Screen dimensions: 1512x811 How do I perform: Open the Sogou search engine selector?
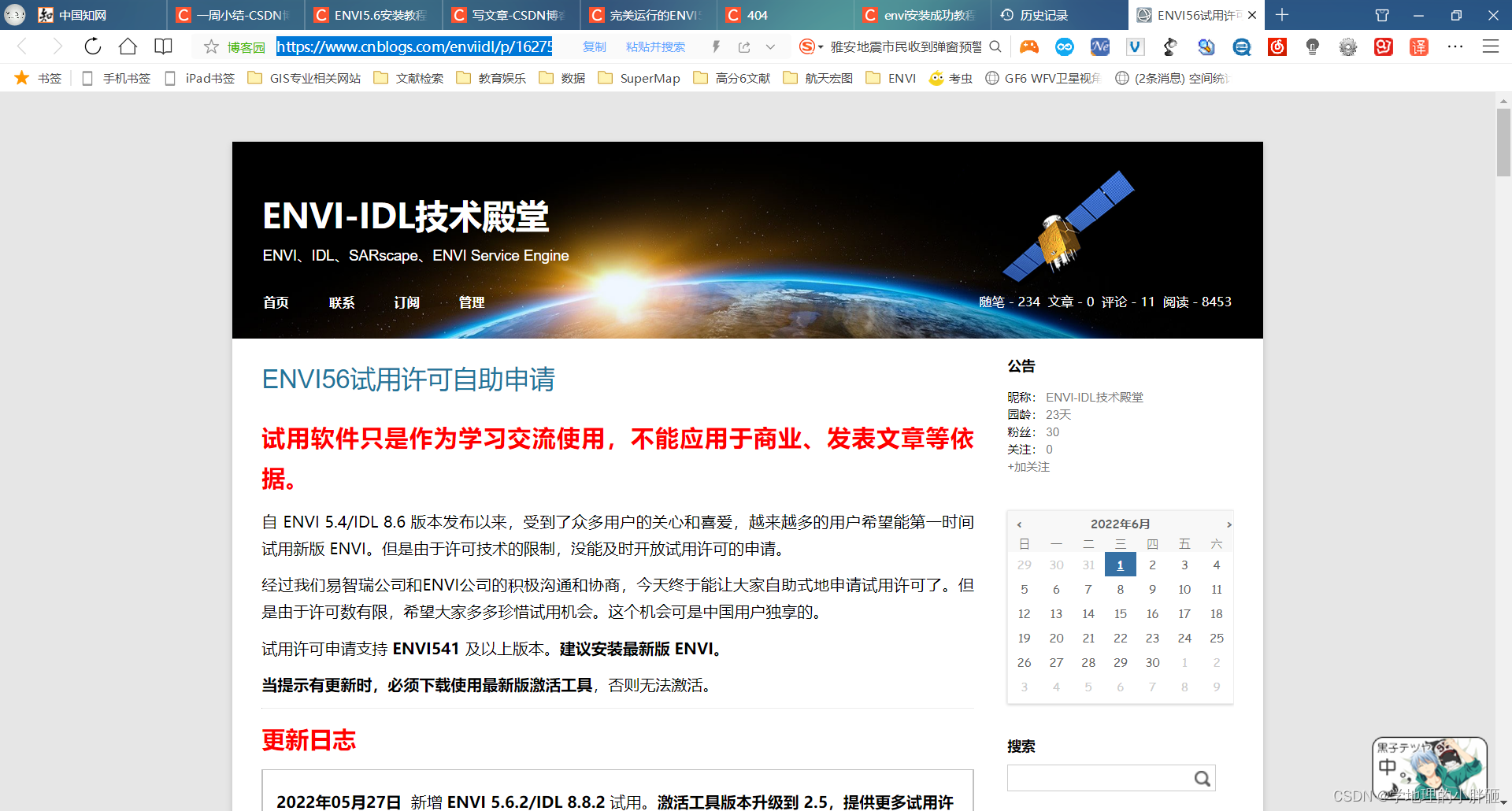tap(810, 46)
